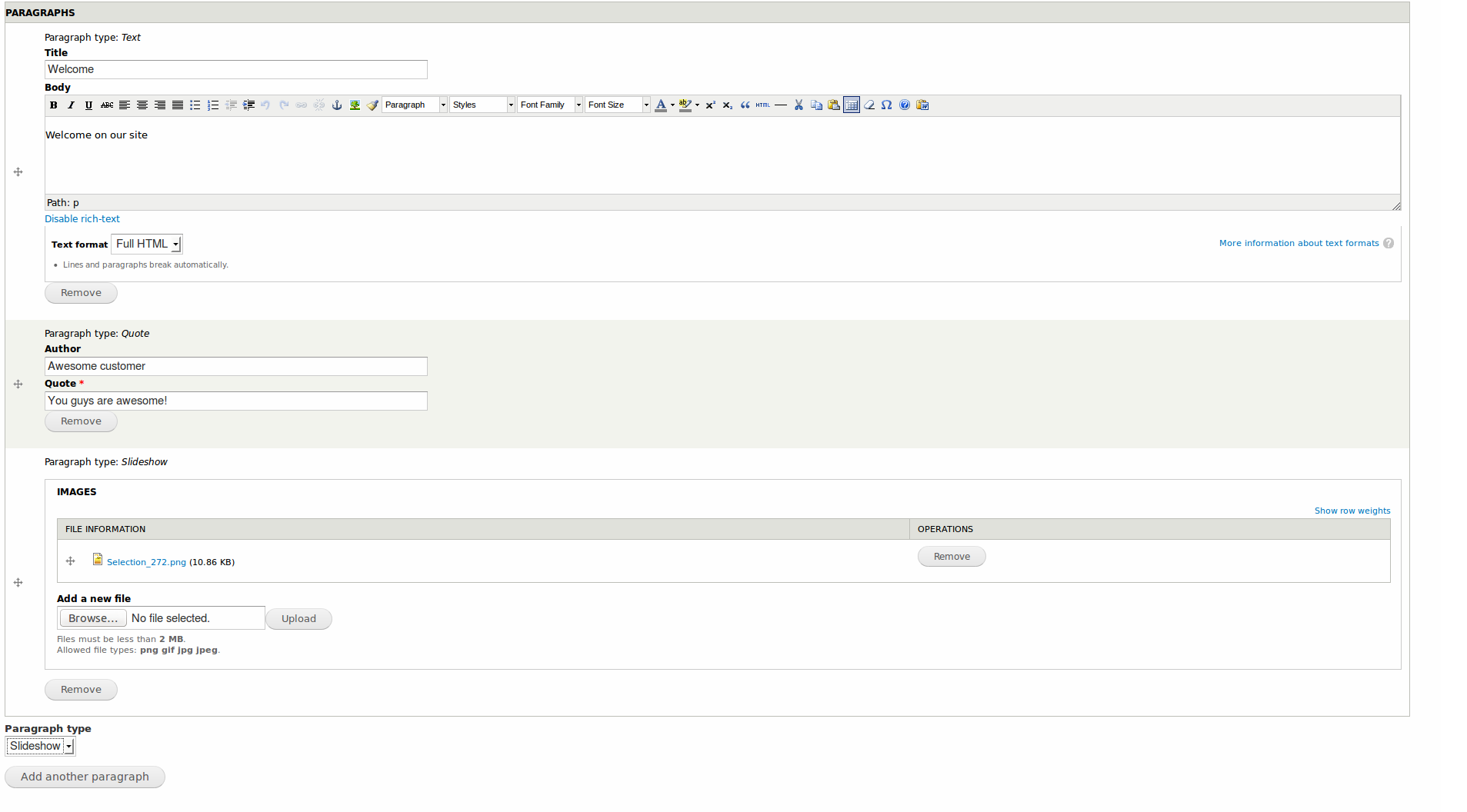Click the Disable rich-text link
This screenshot has height=812, width=1467.
(x=82, y=219)
